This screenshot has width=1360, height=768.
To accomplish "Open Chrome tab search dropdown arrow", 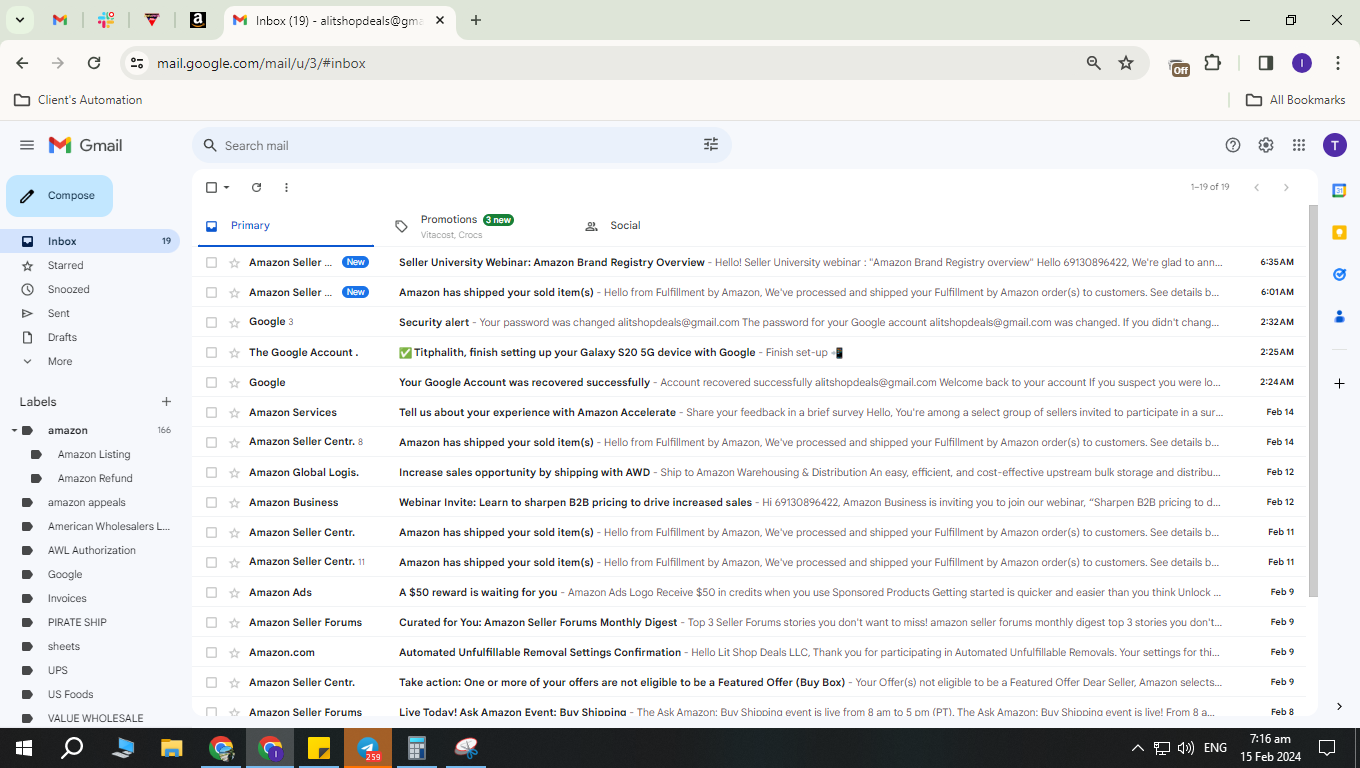I will (x=19, y=20).
